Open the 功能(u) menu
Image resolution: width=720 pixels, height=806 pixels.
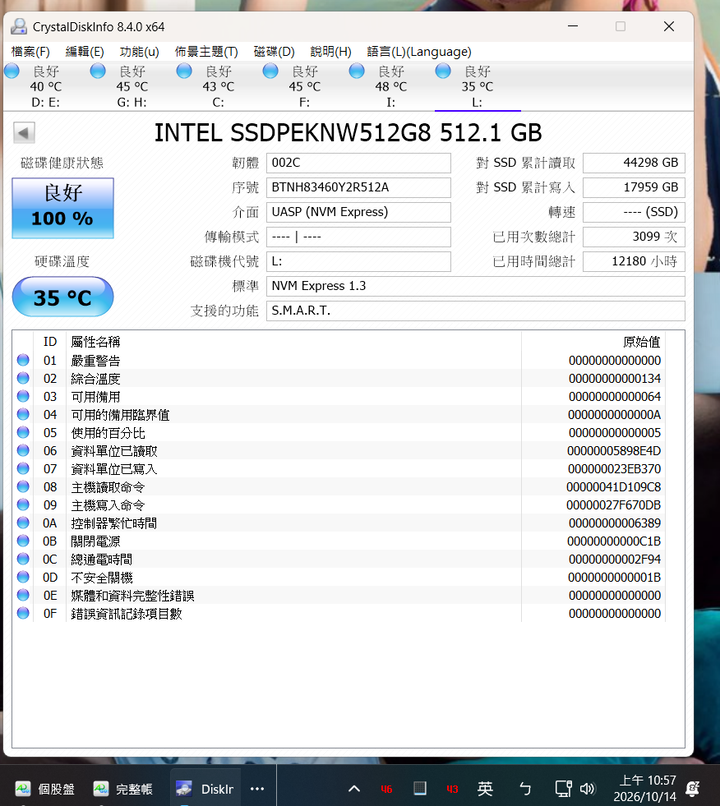(139, 52)
